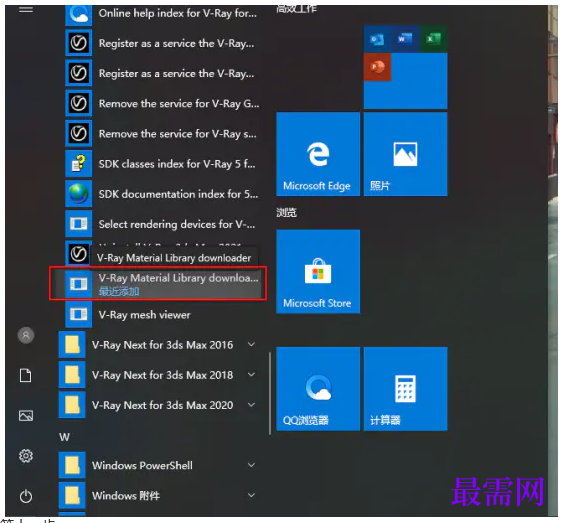563x523 pixels.
Task: Open Pictures from the Start sidebar
Action: pyautogui.click(x=26, y=416)
